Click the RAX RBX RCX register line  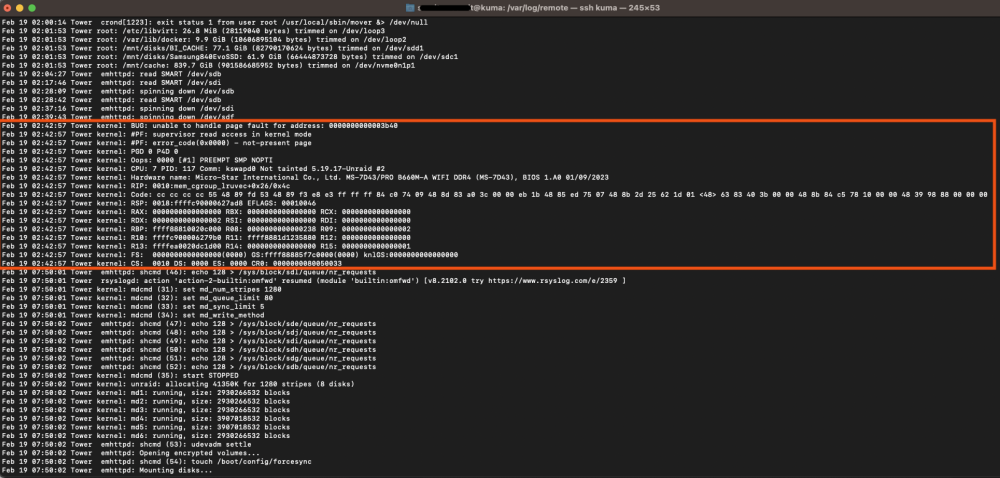point(206,212)
